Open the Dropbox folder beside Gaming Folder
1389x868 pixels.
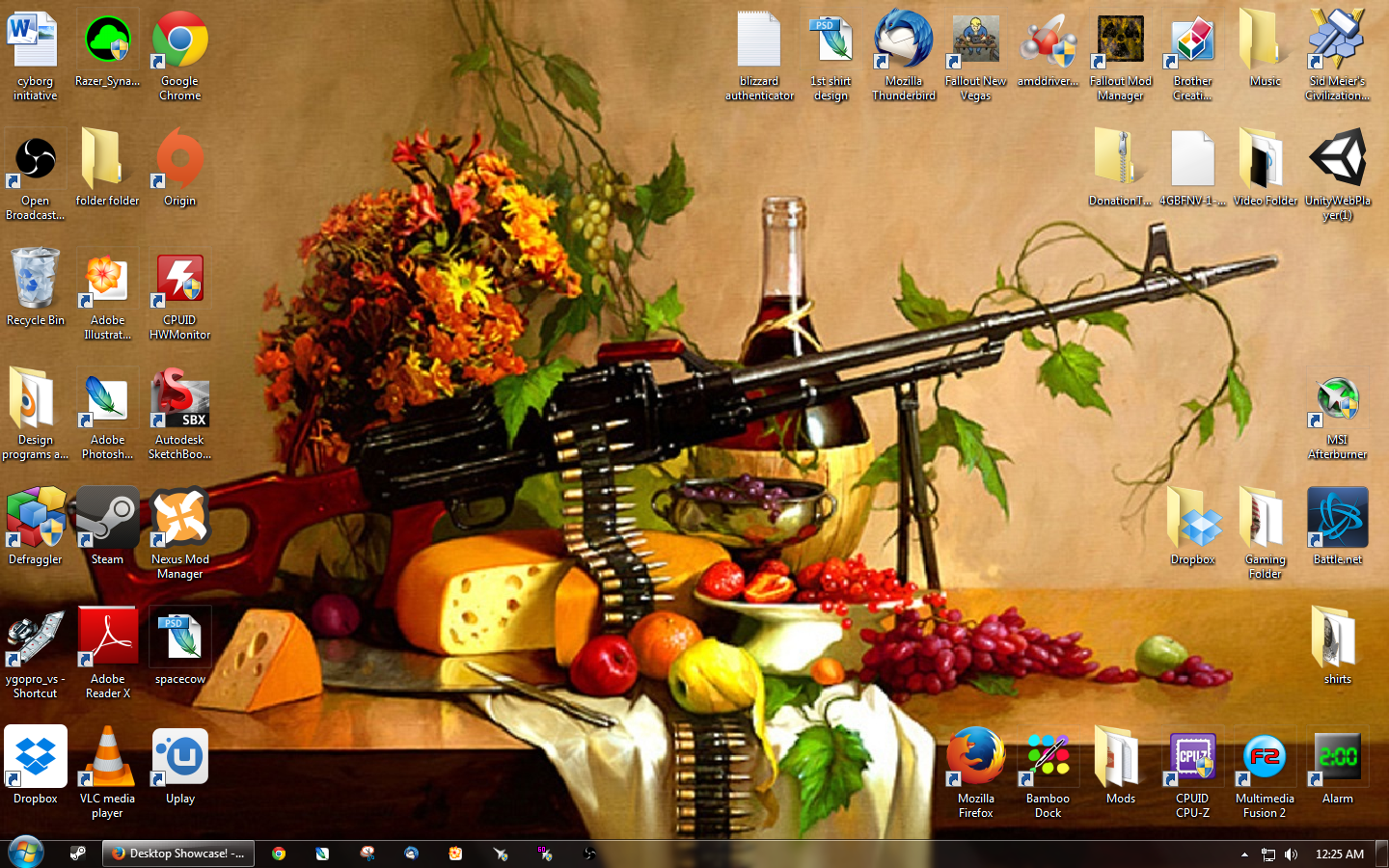coord(1193,528)
